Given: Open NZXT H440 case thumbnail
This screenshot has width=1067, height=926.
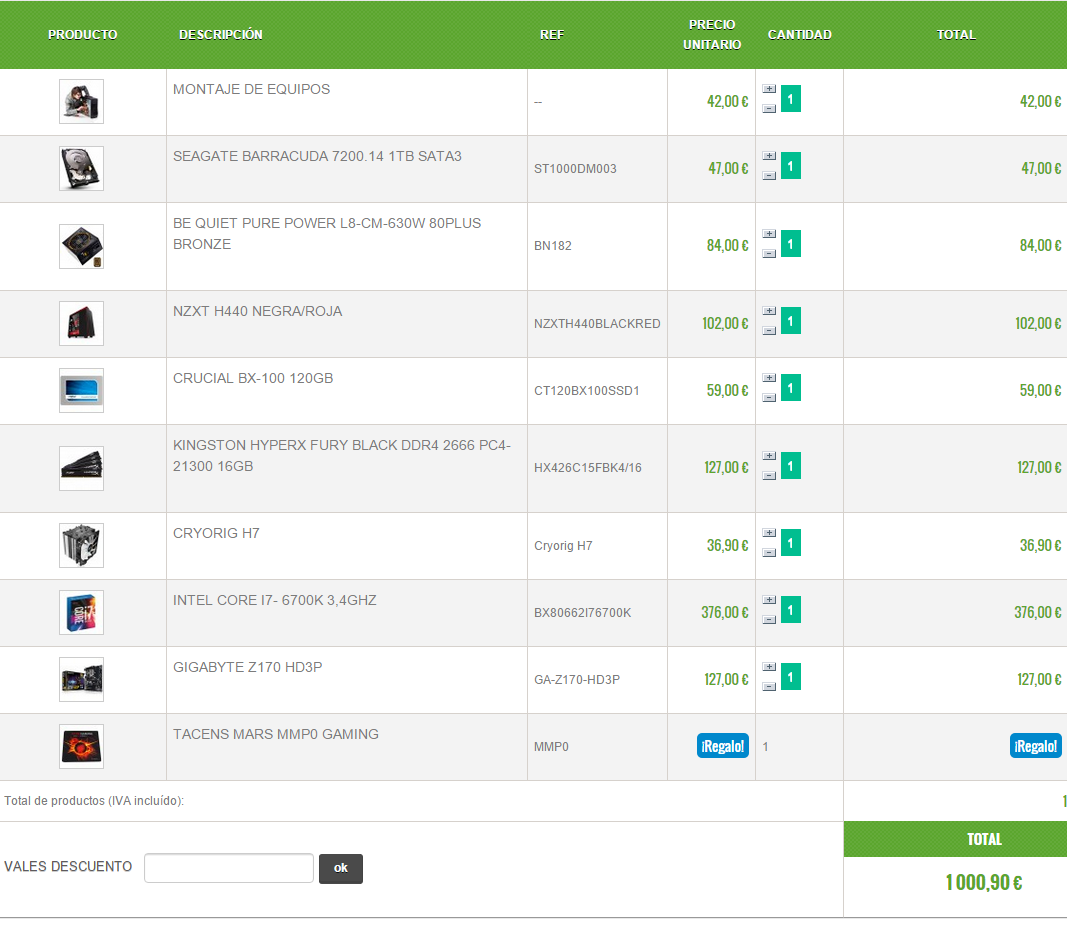Looking at the screenshot, I should click(82, 323).
